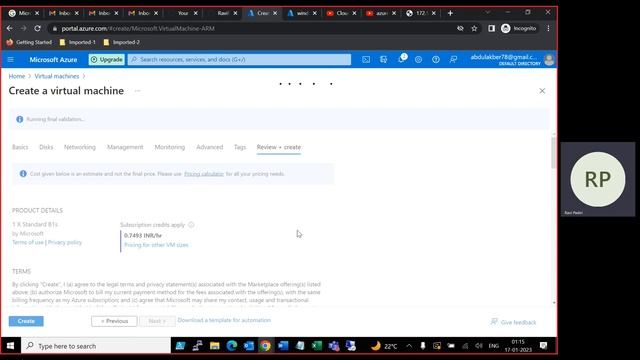Open Azure notifications bell
Screen dimensions: 640x360
[x=401, y=60]
